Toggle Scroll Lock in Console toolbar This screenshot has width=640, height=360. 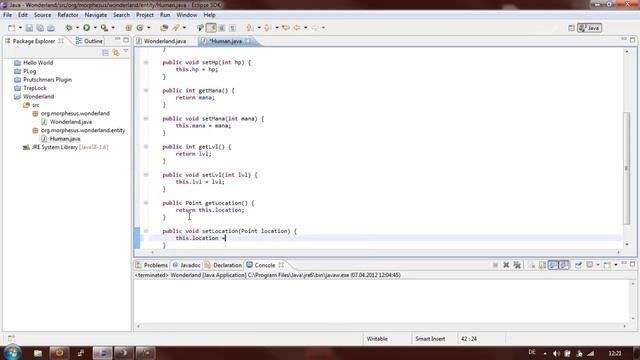[x=542, y=265]
